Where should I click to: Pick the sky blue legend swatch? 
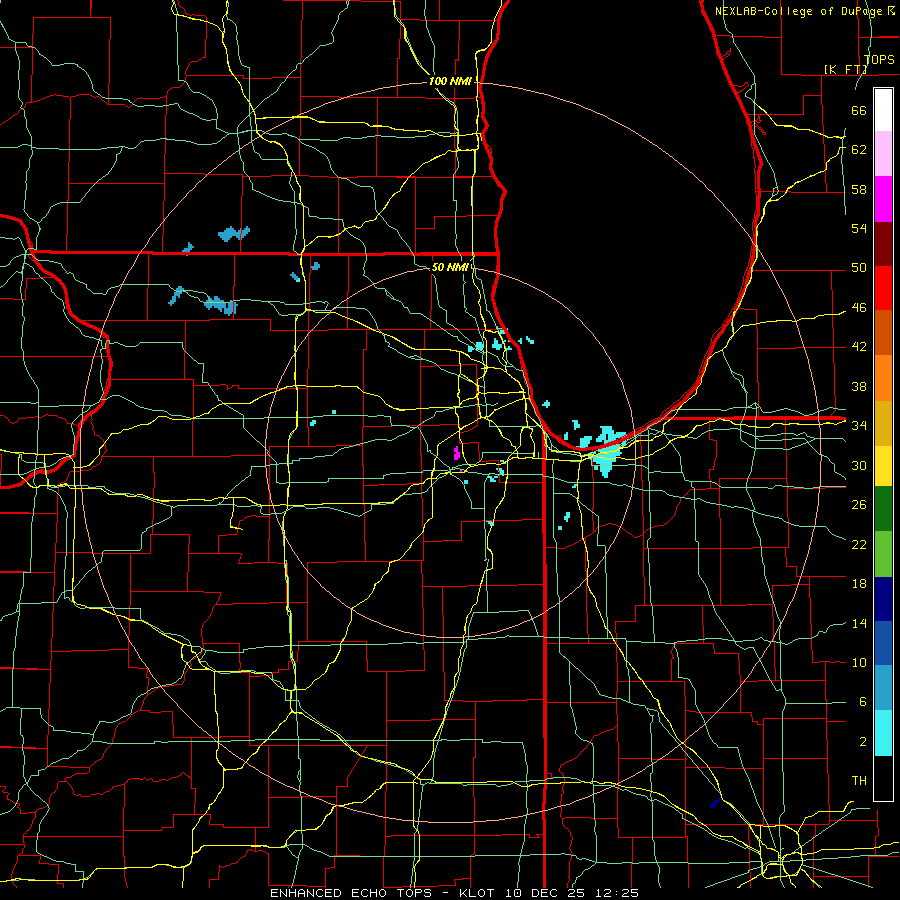click(x=883, y=688)
